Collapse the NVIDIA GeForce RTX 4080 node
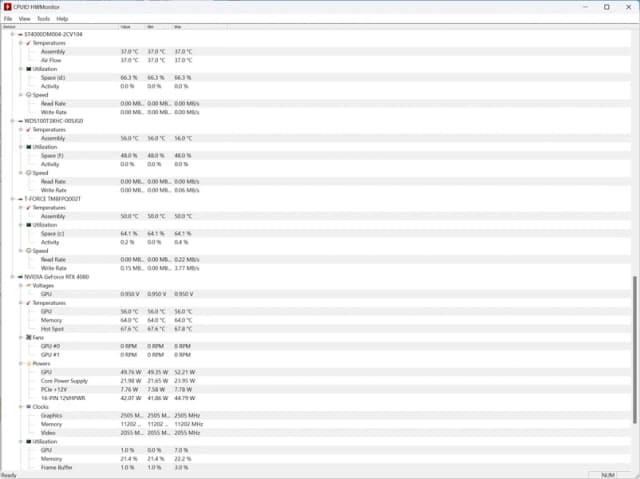Viewport: 640px width, 479px height. coord(12,277)
